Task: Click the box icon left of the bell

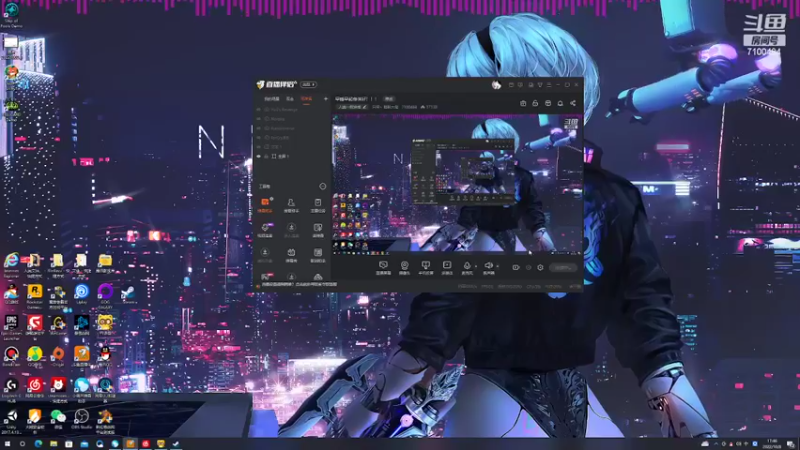Action: (548, 103)
